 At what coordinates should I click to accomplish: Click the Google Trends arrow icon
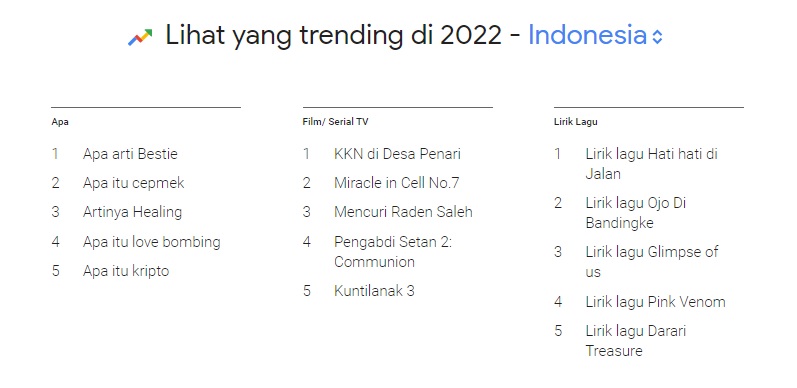click(x=140, y=37)
